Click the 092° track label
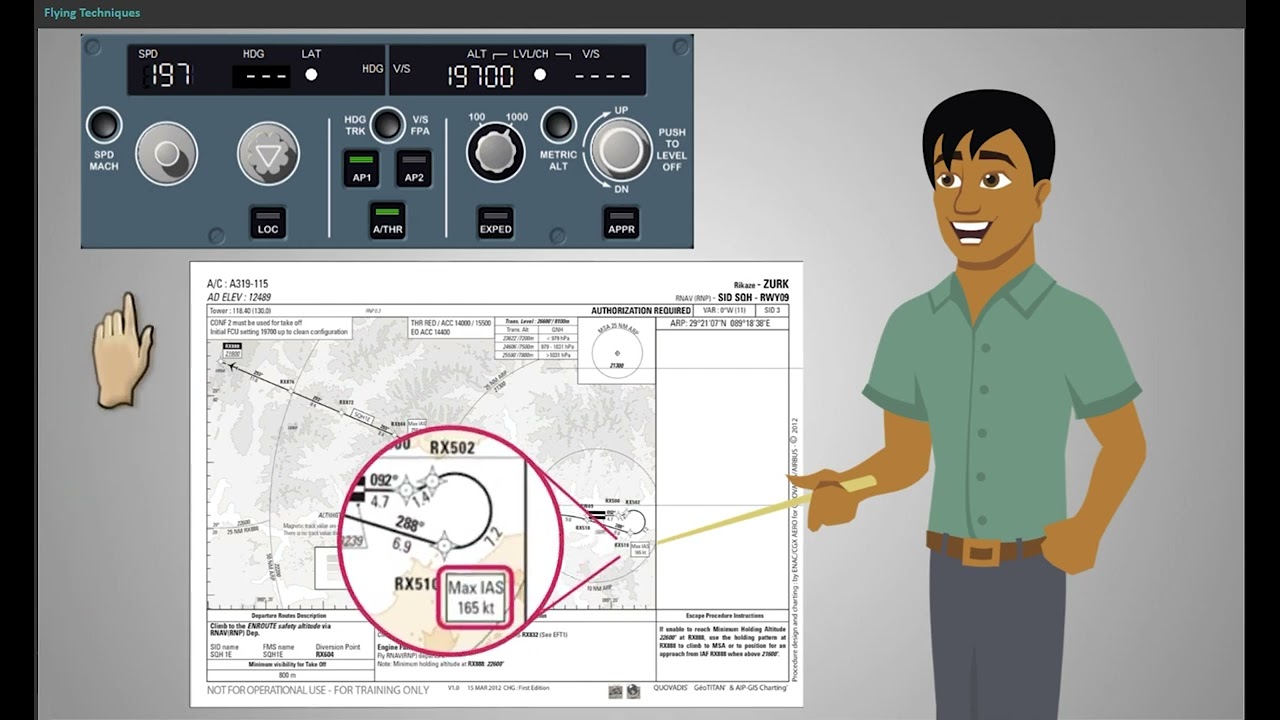Image resolution: width=1280 pixels, height=720 pixels. point(382,480)
